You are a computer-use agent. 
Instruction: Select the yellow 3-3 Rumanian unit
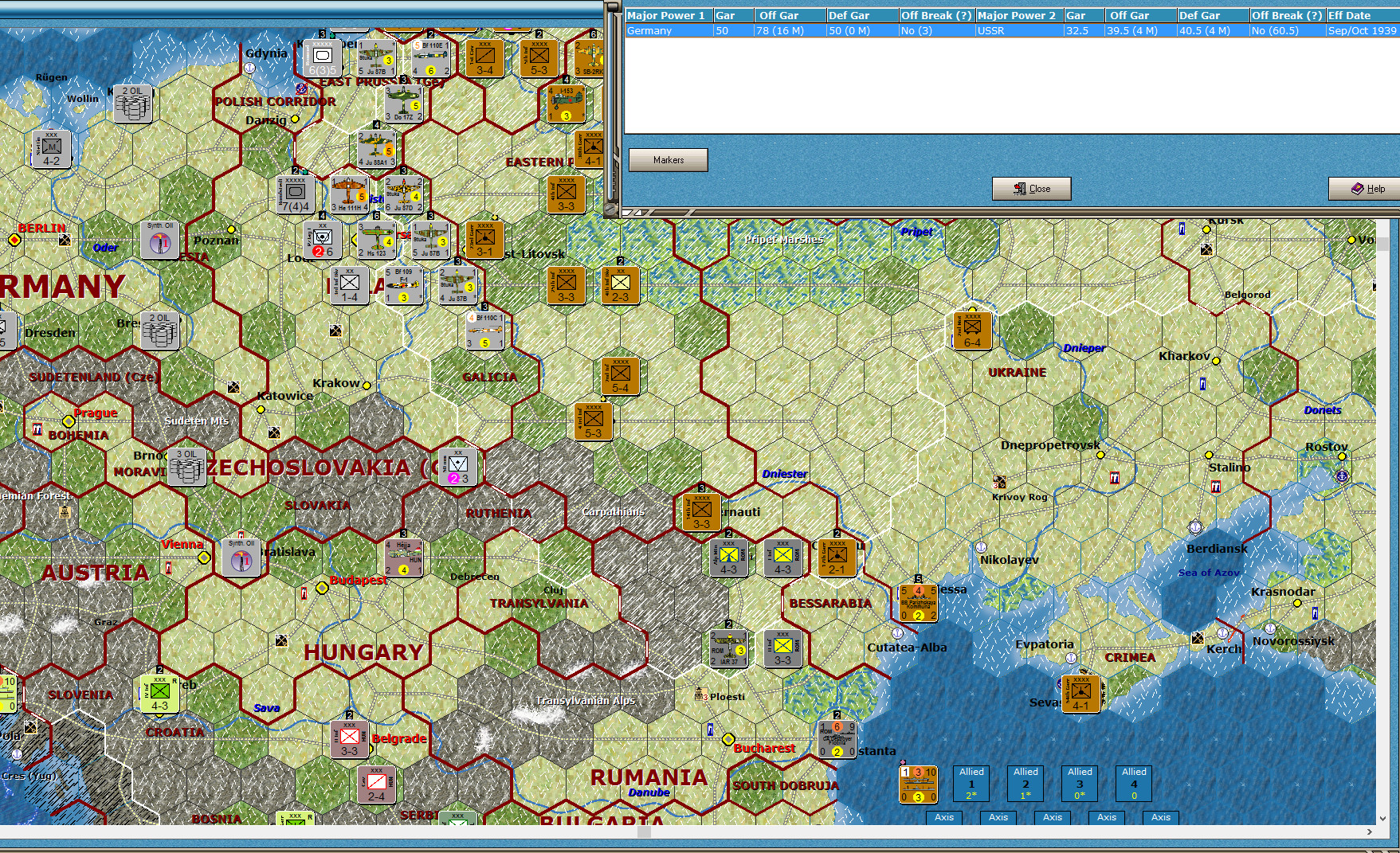click(782, 648)
